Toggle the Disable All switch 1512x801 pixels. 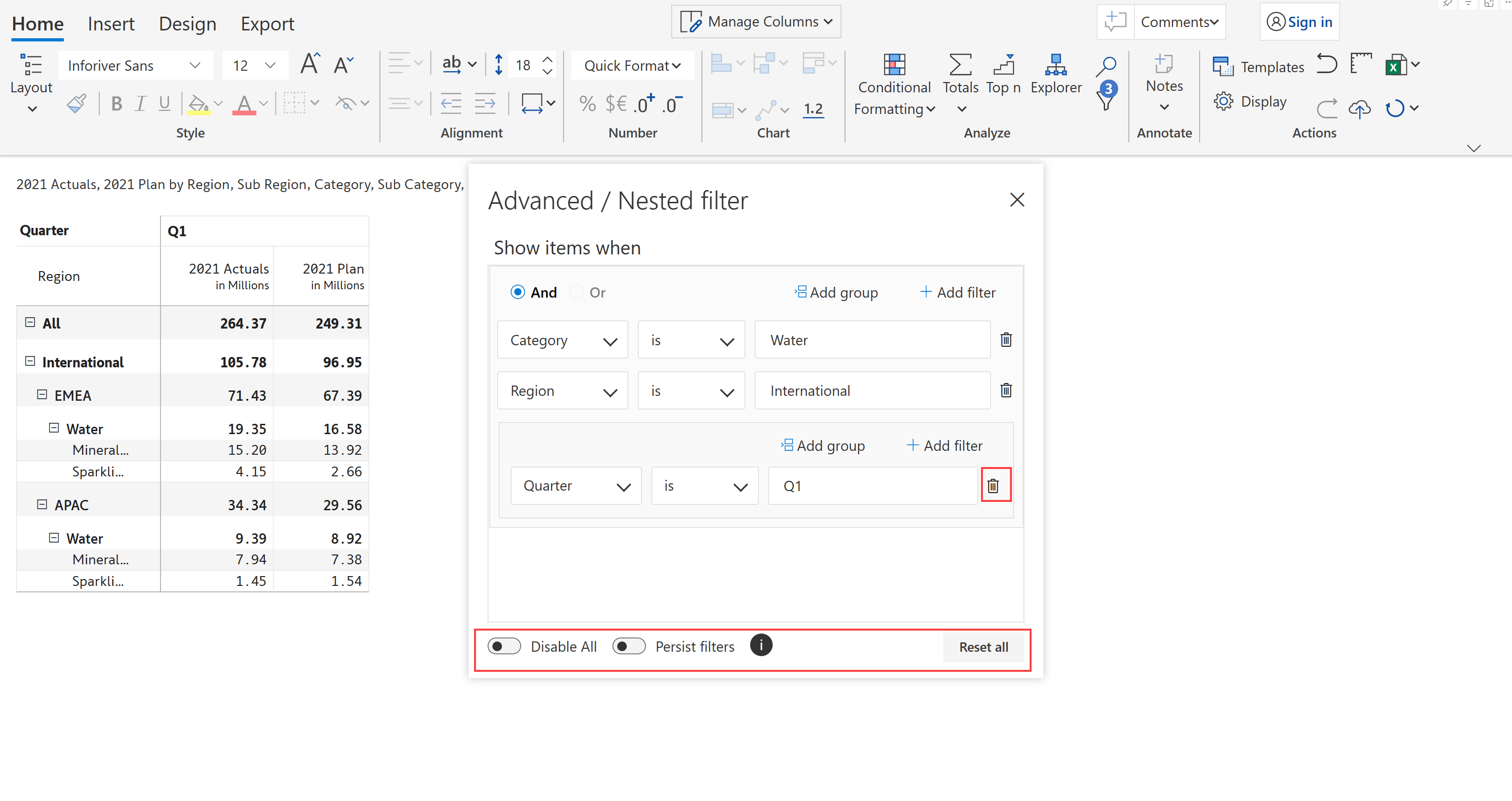(504, 646)
